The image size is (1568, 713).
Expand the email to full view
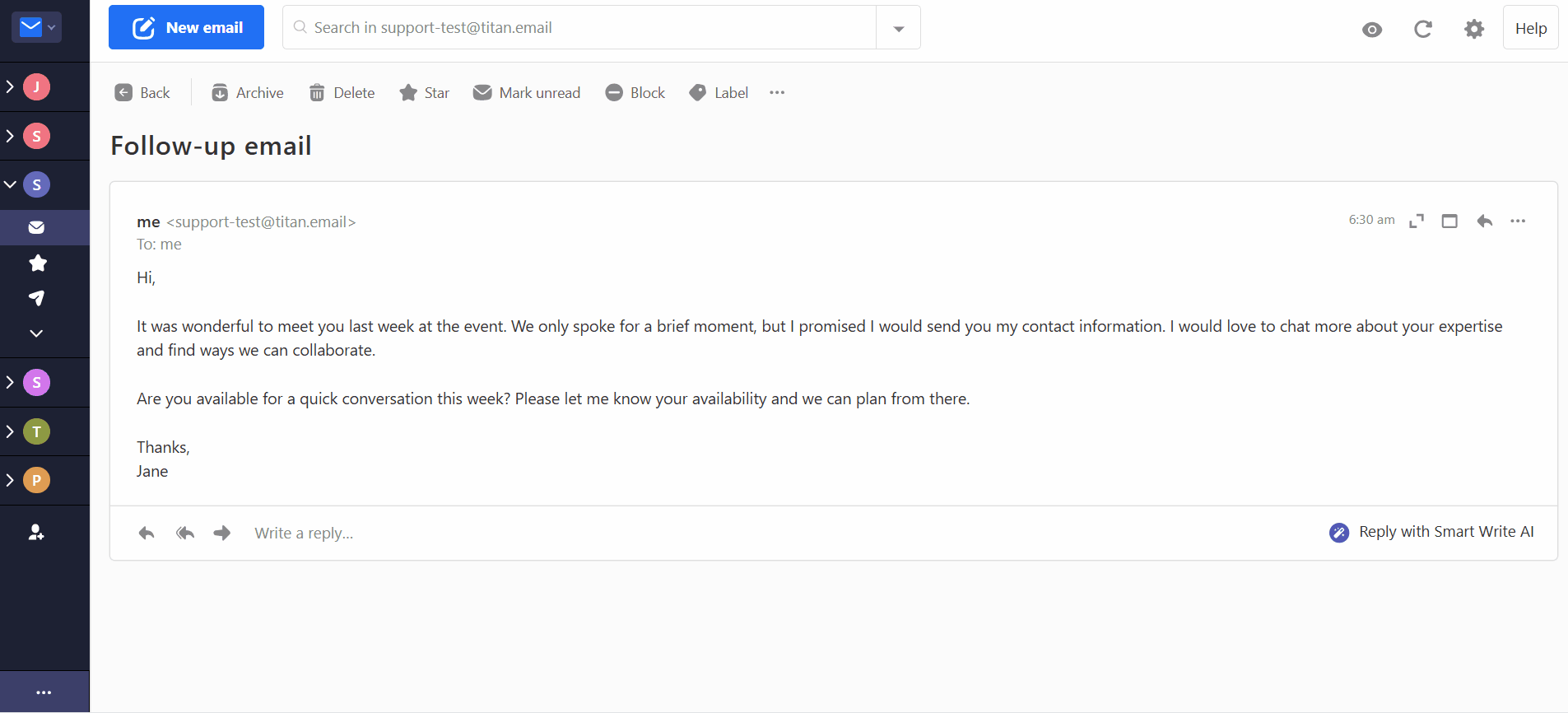1417,221
